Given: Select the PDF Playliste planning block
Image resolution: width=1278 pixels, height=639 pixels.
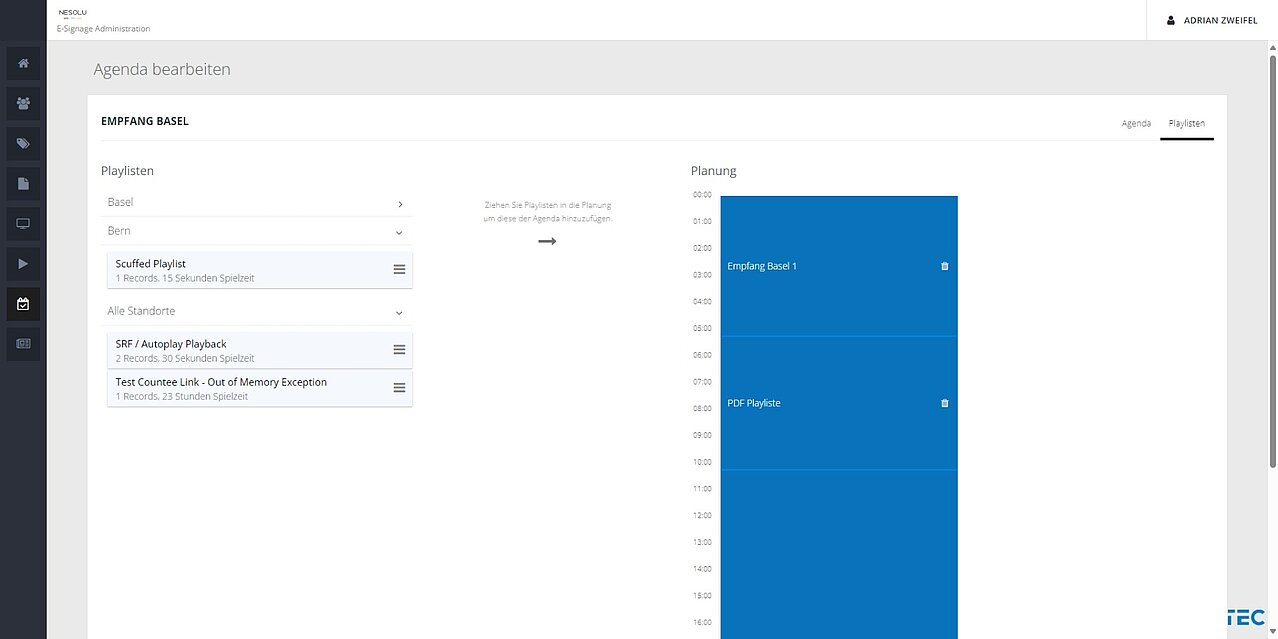Looking at the screenshot, I should [839, 403].
